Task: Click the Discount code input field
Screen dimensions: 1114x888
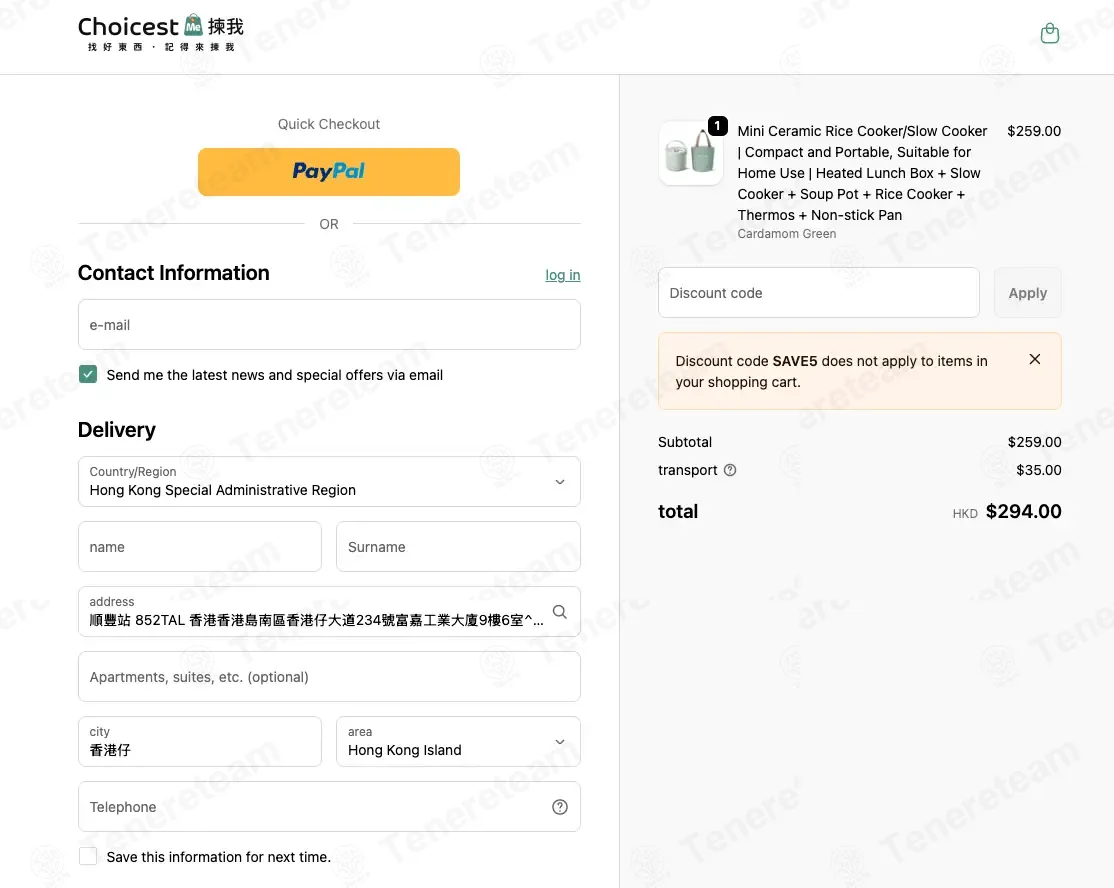Action: pyautogui.click(x=818, y=293)
